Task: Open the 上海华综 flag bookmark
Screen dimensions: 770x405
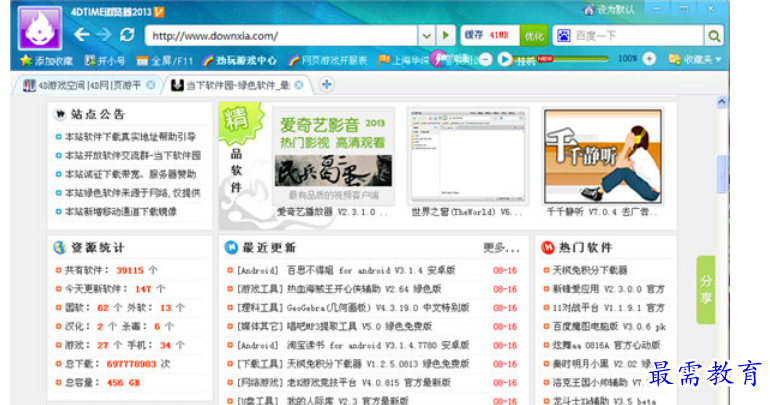Action: point(404,61)
